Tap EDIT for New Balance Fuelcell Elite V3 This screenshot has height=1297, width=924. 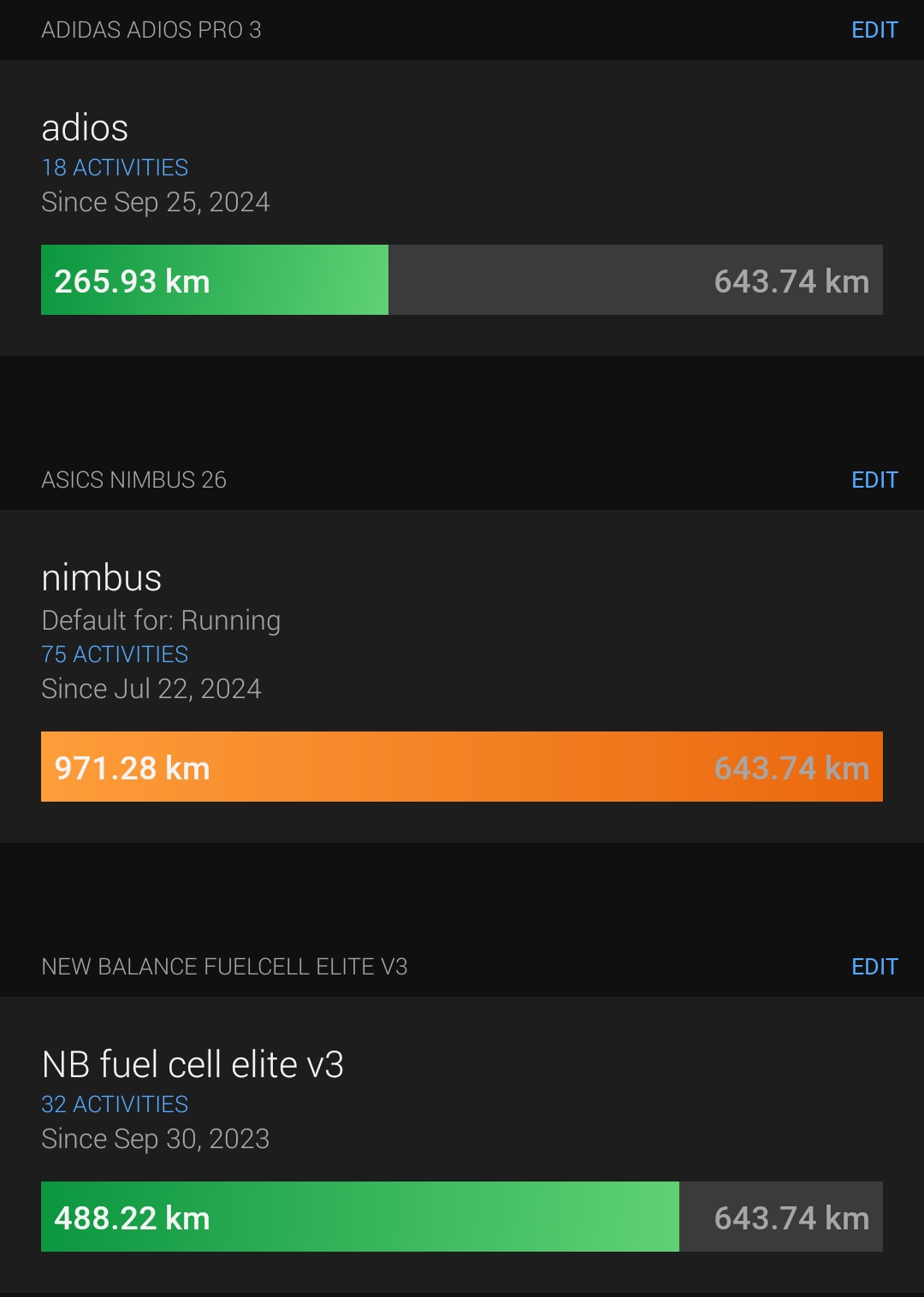tap(874, 967)
